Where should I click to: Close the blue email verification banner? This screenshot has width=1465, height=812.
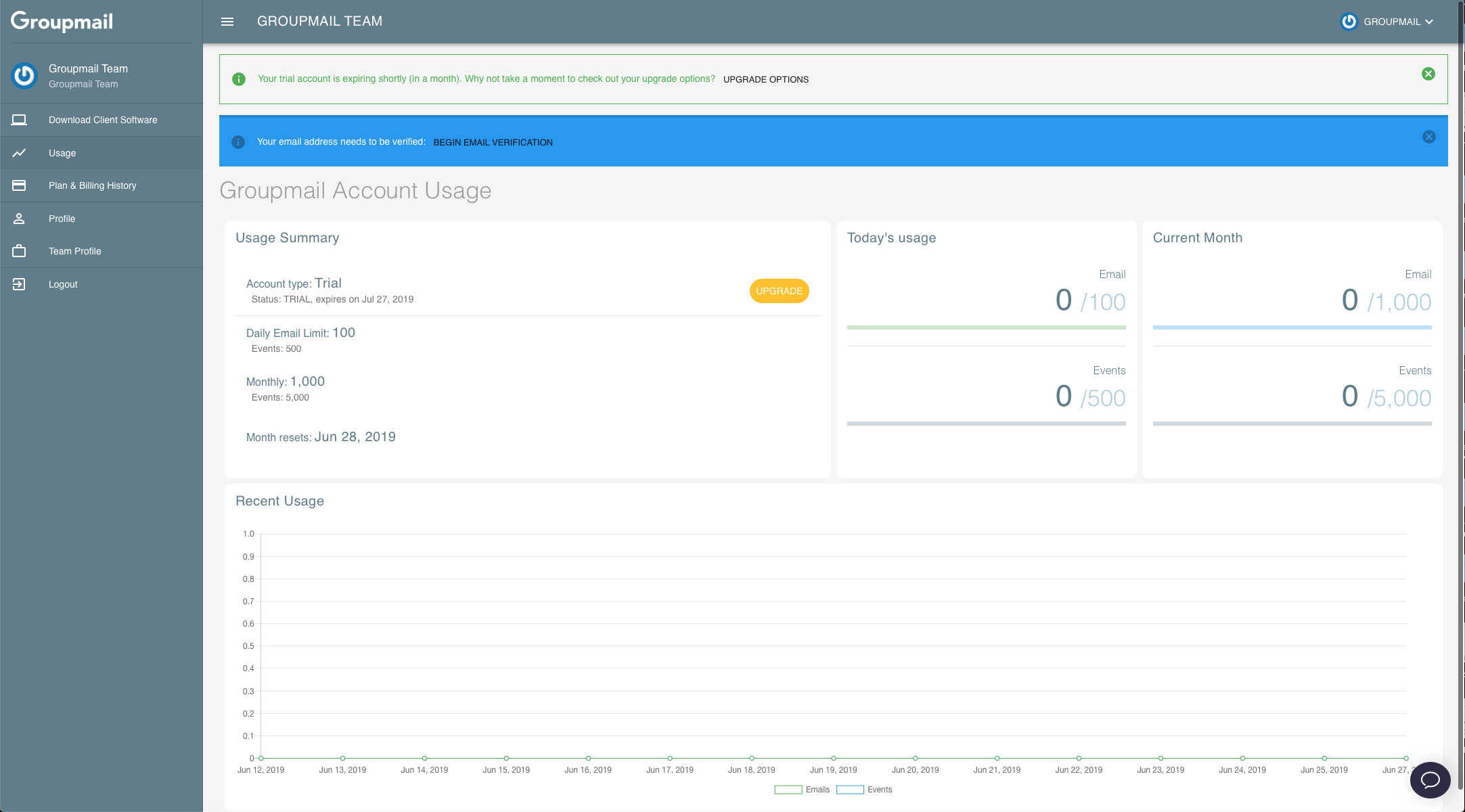[x=1429, y=137]
